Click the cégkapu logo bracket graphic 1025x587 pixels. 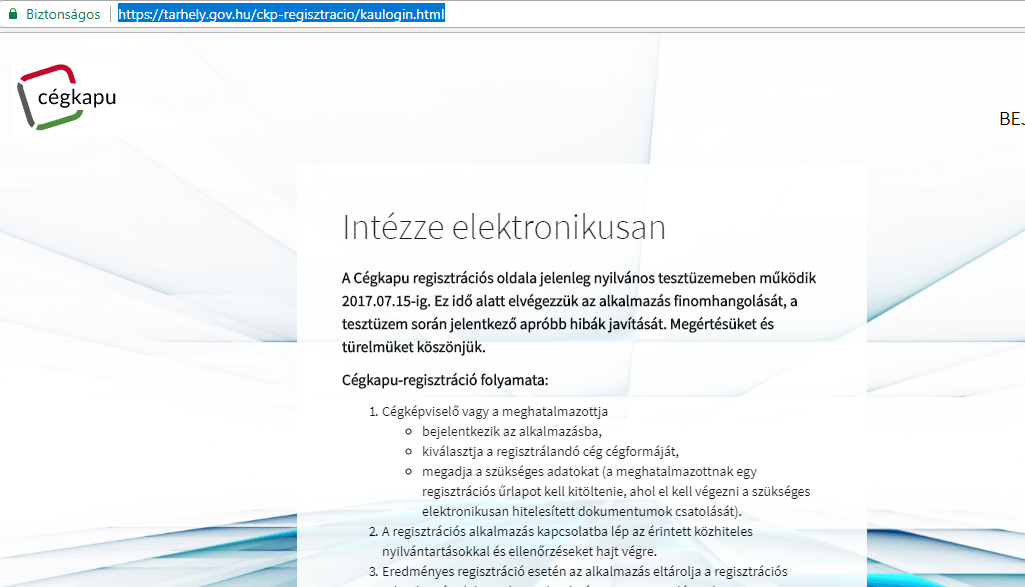point(30,97)
